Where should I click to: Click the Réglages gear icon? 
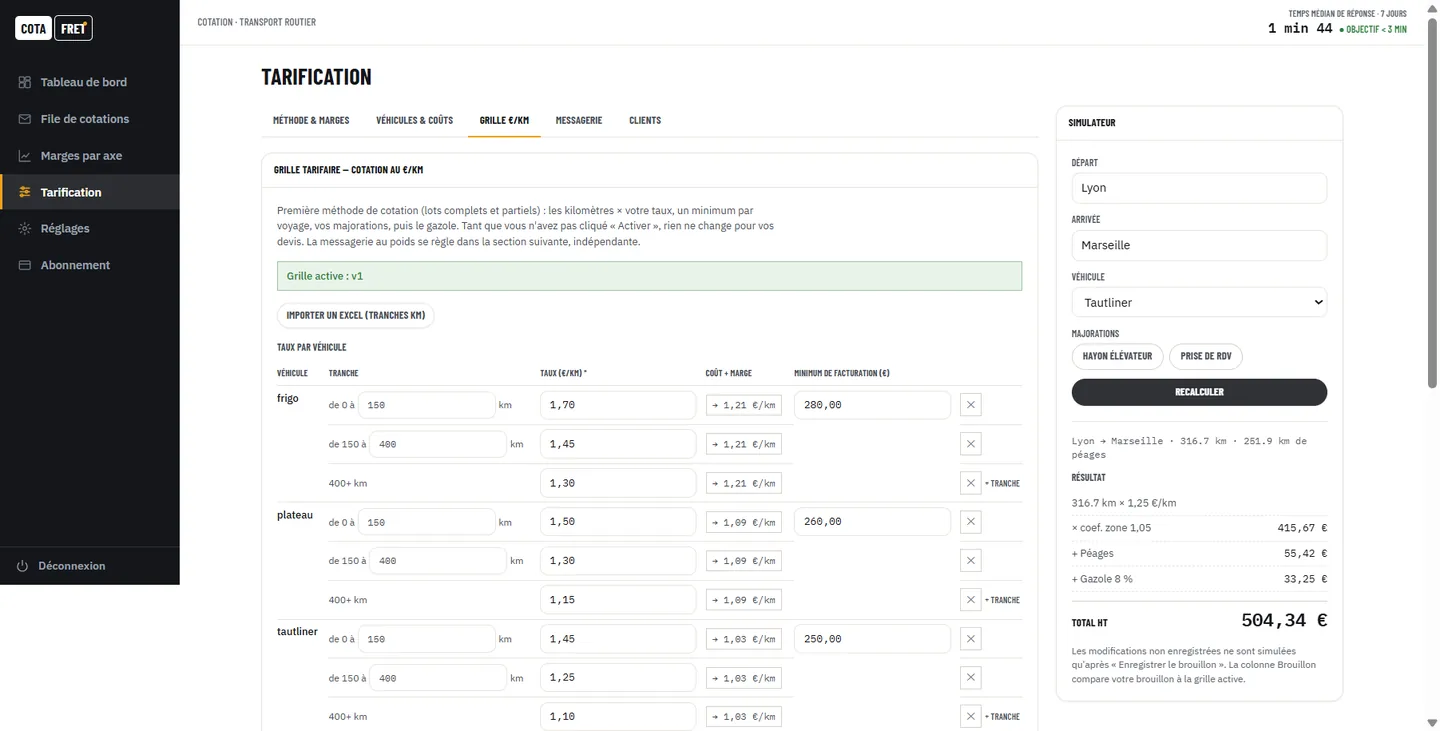tap(25, 229)
